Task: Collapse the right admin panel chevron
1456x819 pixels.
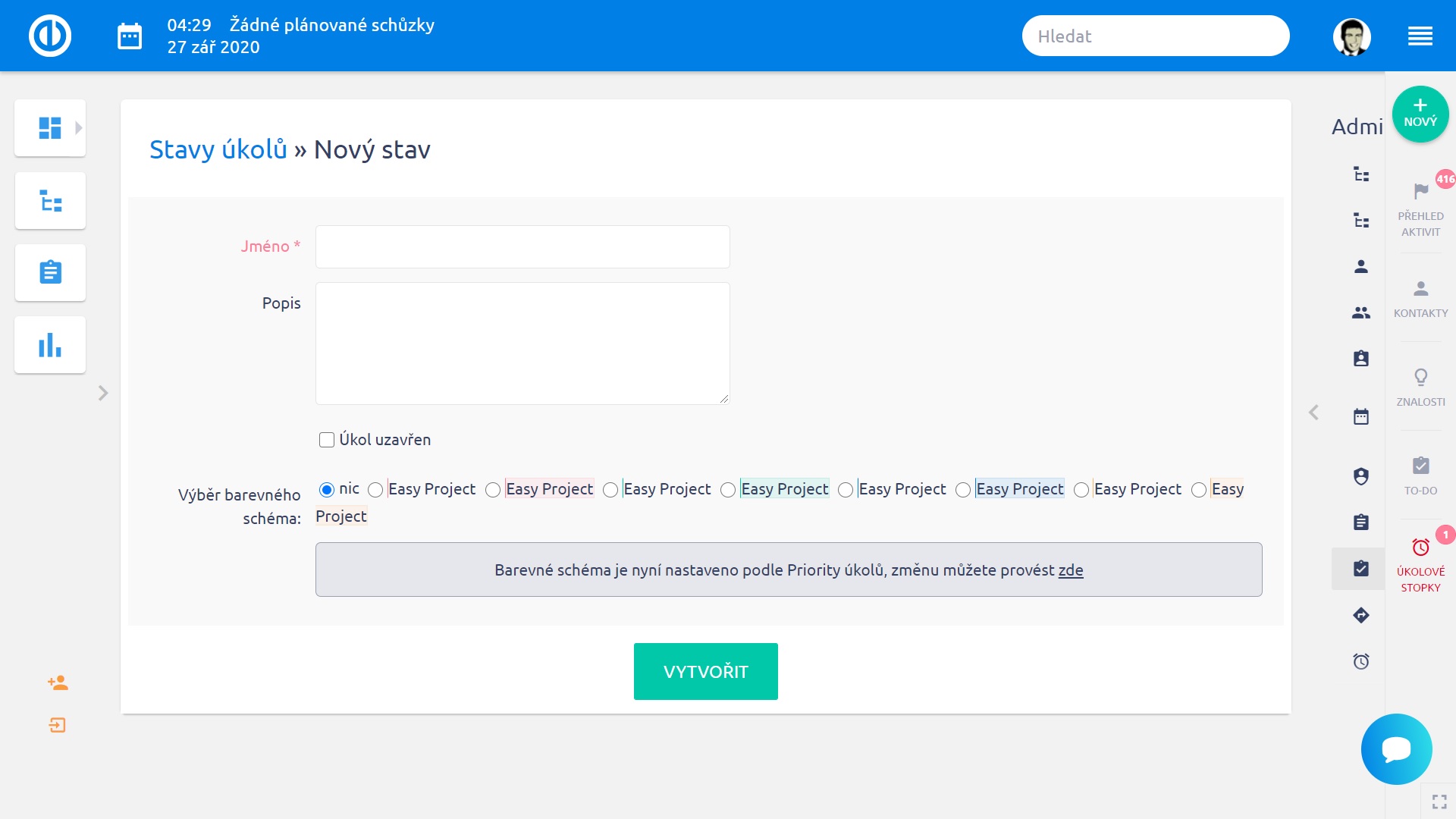Action: (1313, 413)
